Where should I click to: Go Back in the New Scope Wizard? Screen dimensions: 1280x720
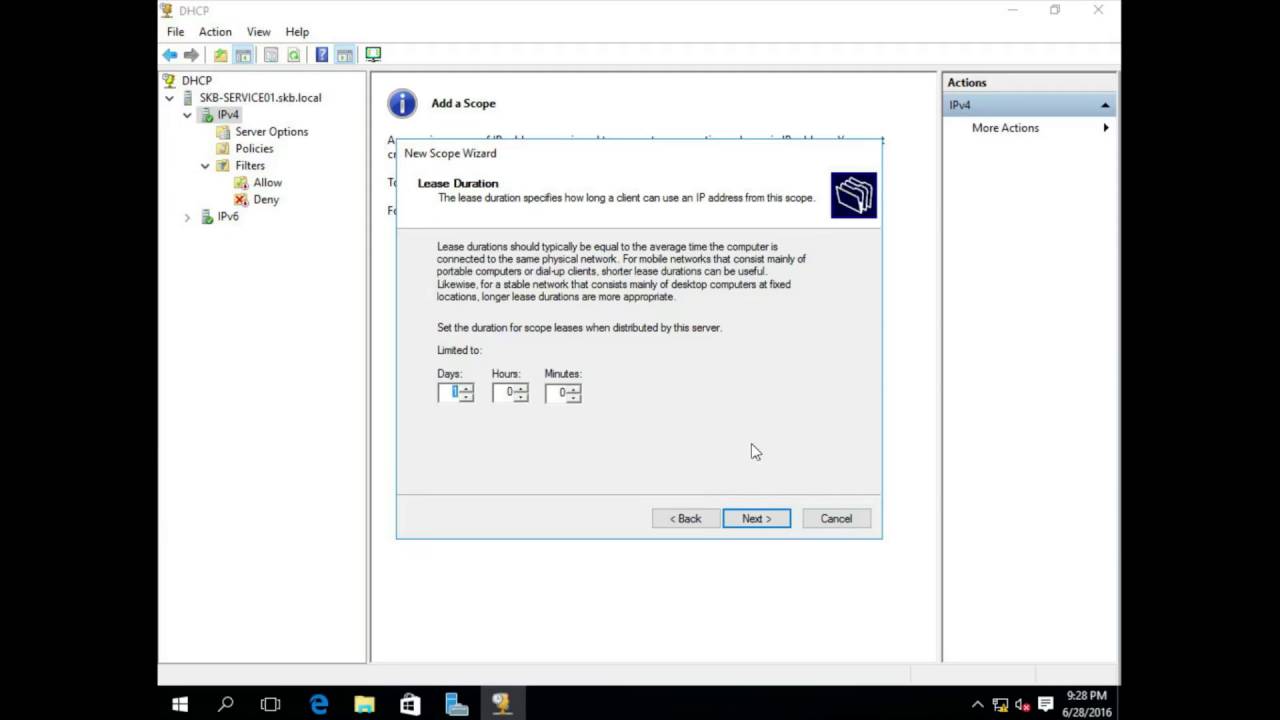click(685, 518)
